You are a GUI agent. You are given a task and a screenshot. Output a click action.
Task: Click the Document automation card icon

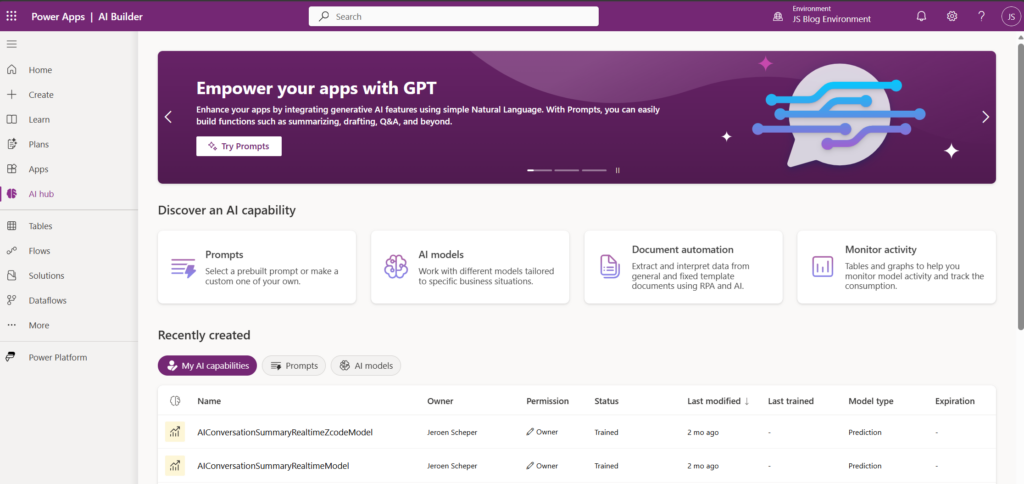(x=609, y=266)
